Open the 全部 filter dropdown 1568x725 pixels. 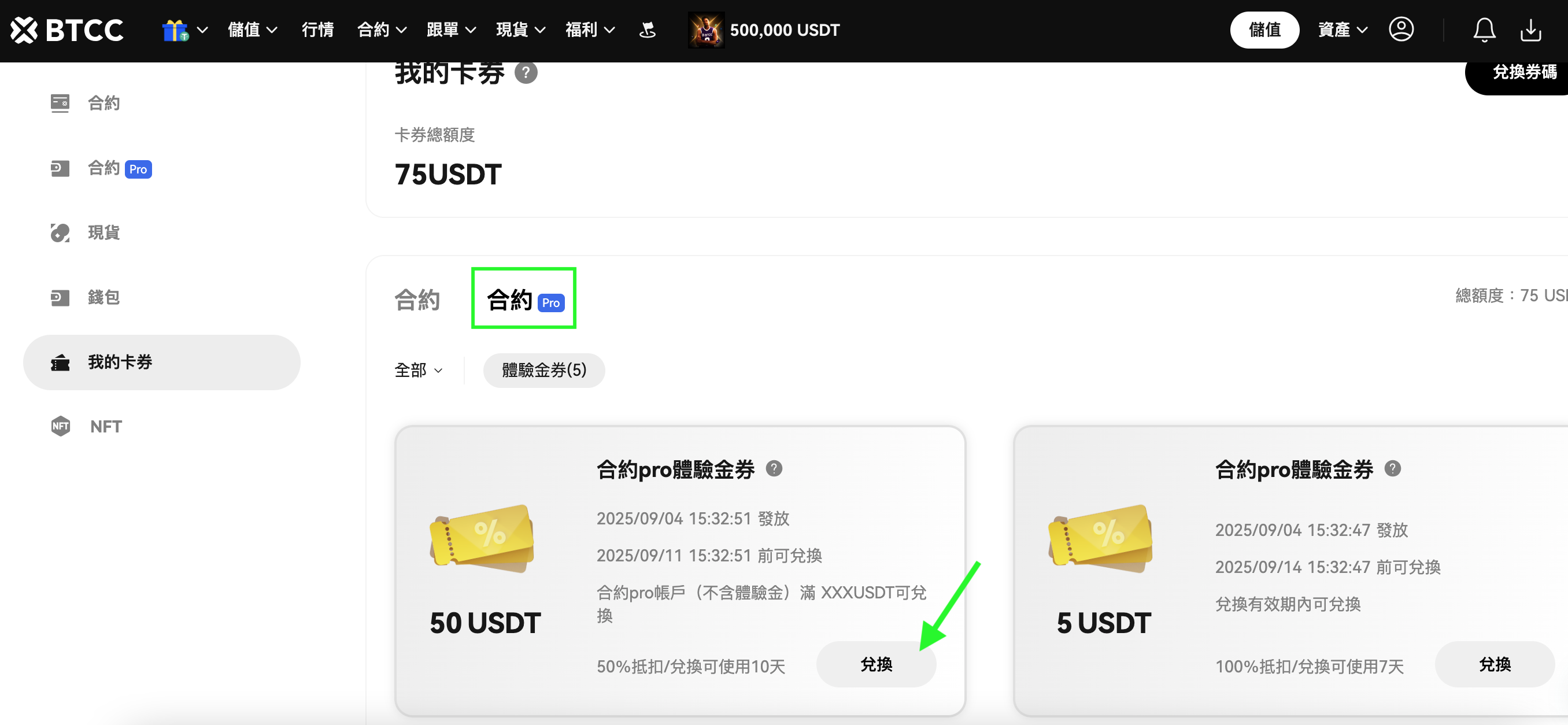click(x=418, y=370)
